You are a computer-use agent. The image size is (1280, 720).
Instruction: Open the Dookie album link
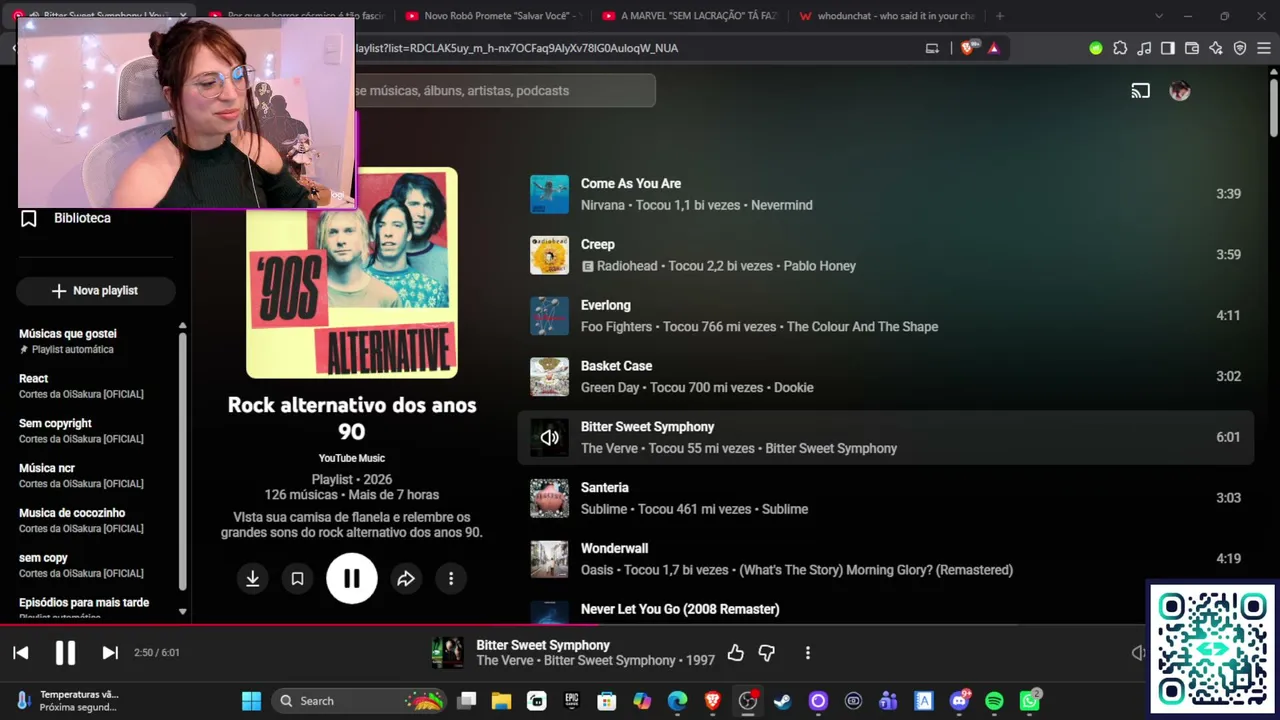[x=793, y=388]
